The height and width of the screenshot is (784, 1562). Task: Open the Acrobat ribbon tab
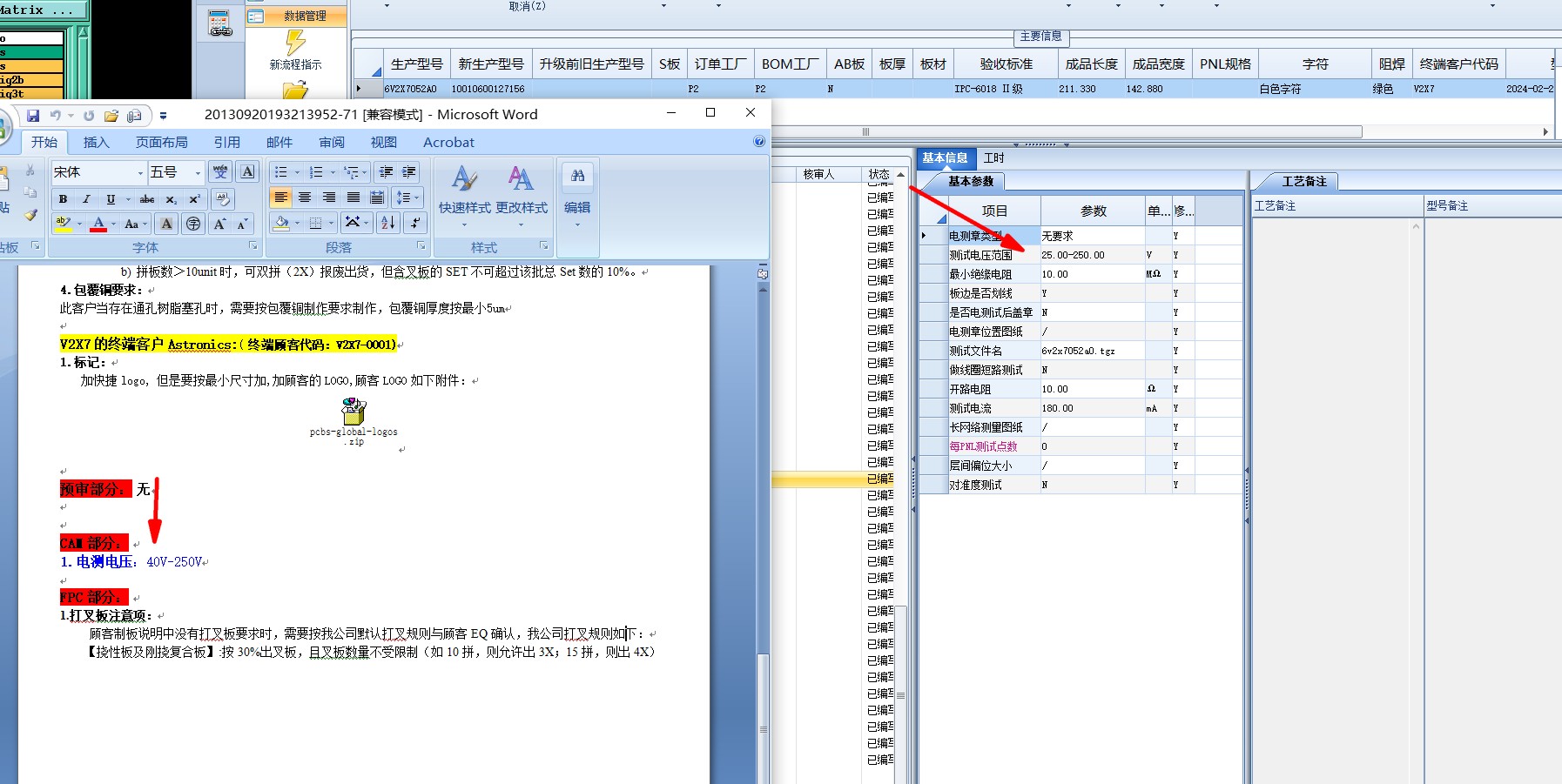[448, 142]
